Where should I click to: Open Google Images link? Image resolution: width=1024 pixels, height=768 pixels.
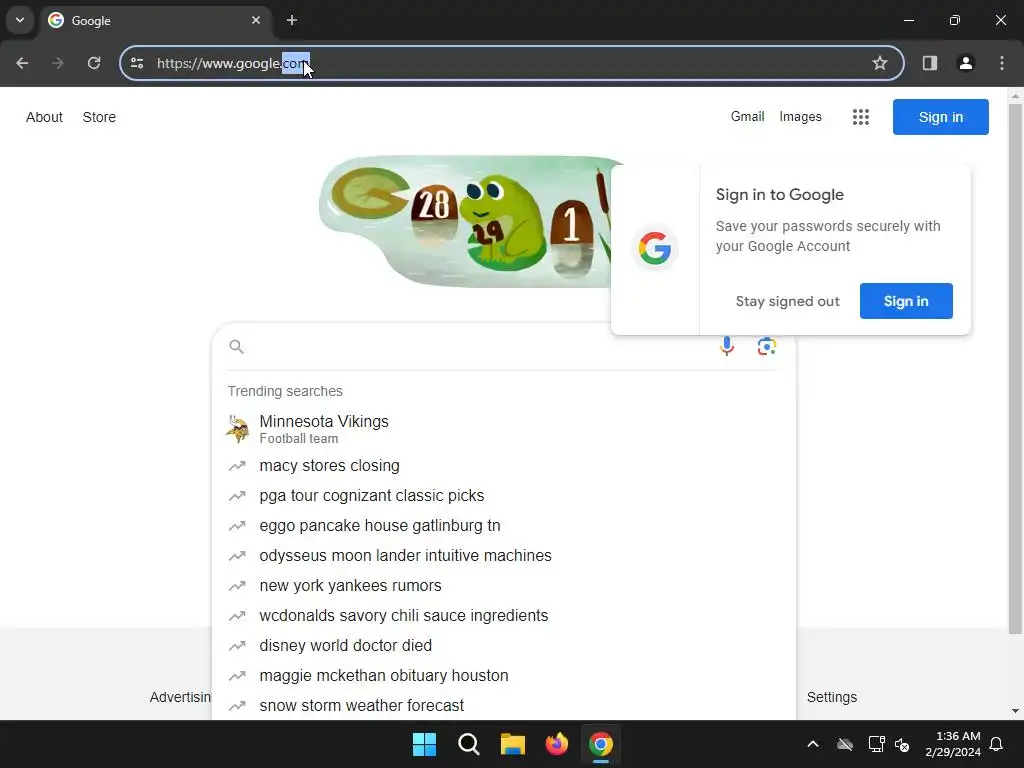coord(800,116)
